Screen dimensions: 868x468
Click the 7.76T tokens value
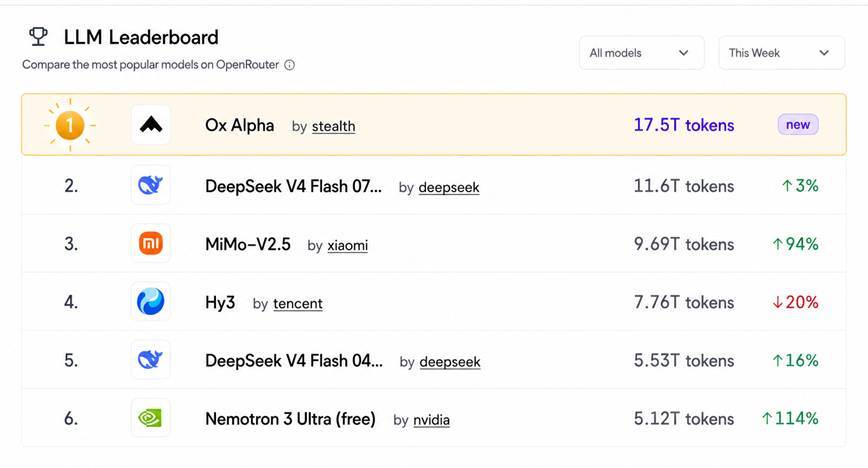tap(684, 302)
